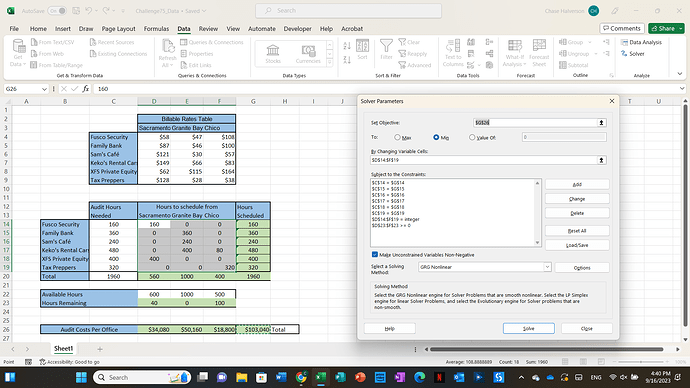Collapse objective cell reference picker
The image size is (690, 388).
pyautogui.click(x=601, y=123)
